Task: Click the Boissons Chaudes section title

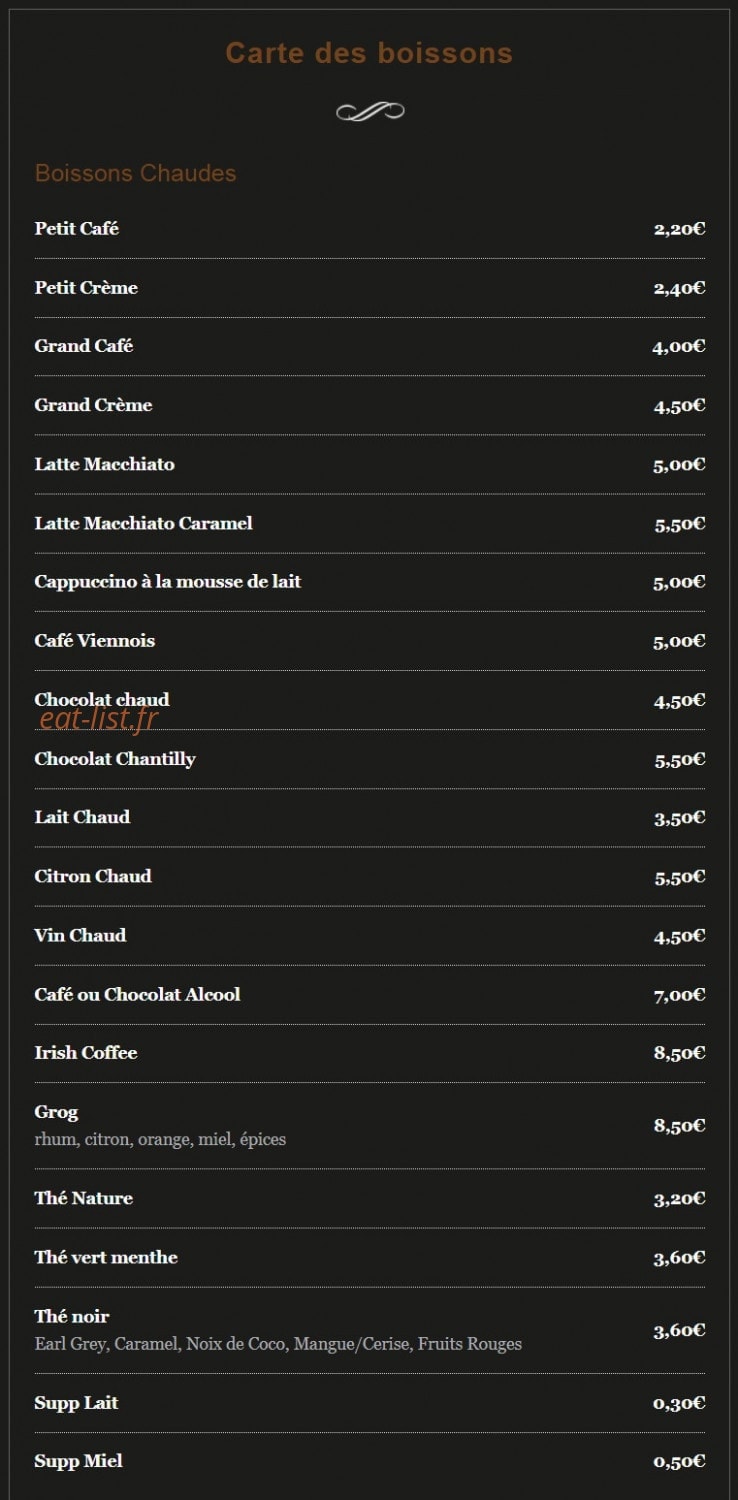Action: 135,173
